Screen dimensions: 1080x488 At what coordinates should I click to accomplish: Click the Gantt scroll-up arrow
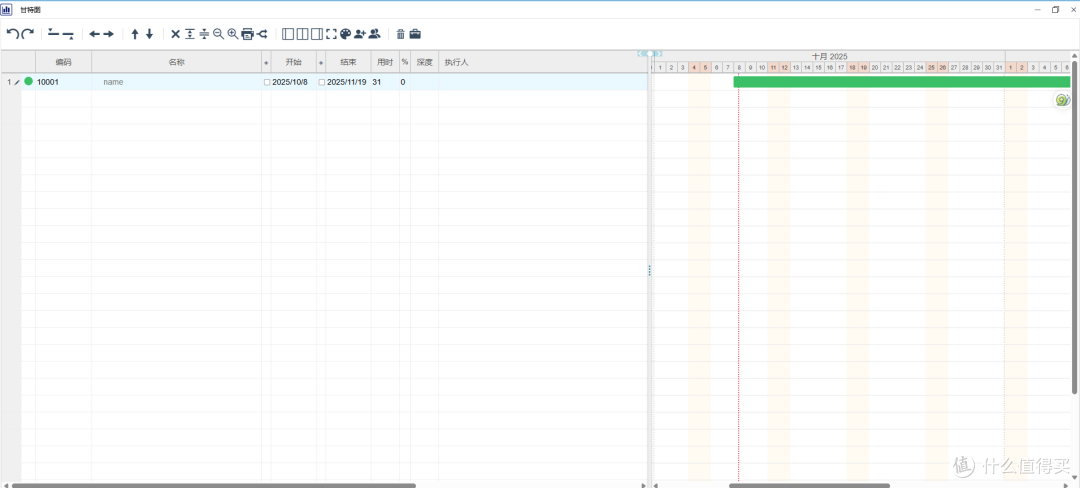pos(1074,55)
